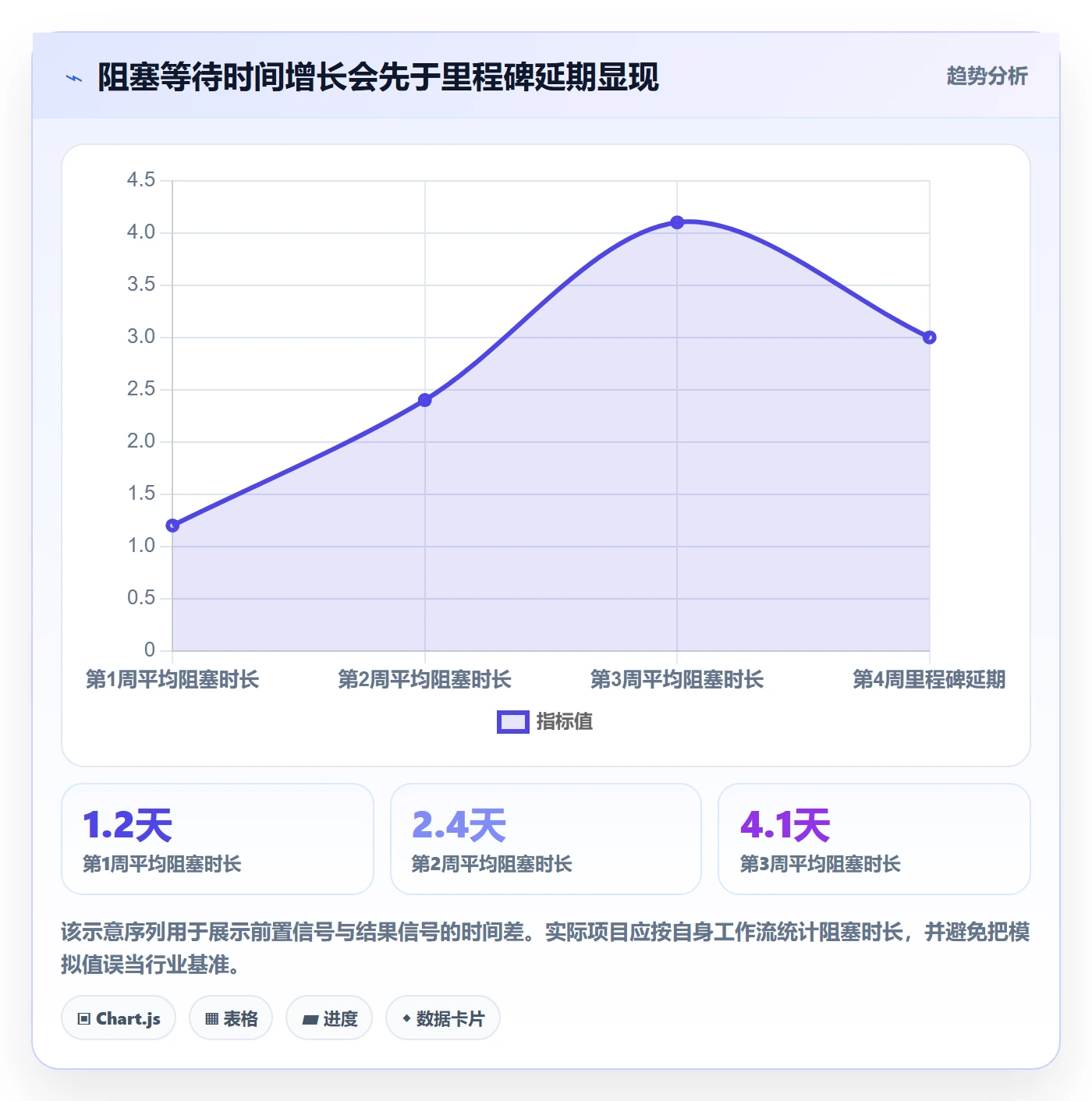Screen dimensions: 1092x1101
Task: Click the 4.1天 data card
Action: pos(874,839)
